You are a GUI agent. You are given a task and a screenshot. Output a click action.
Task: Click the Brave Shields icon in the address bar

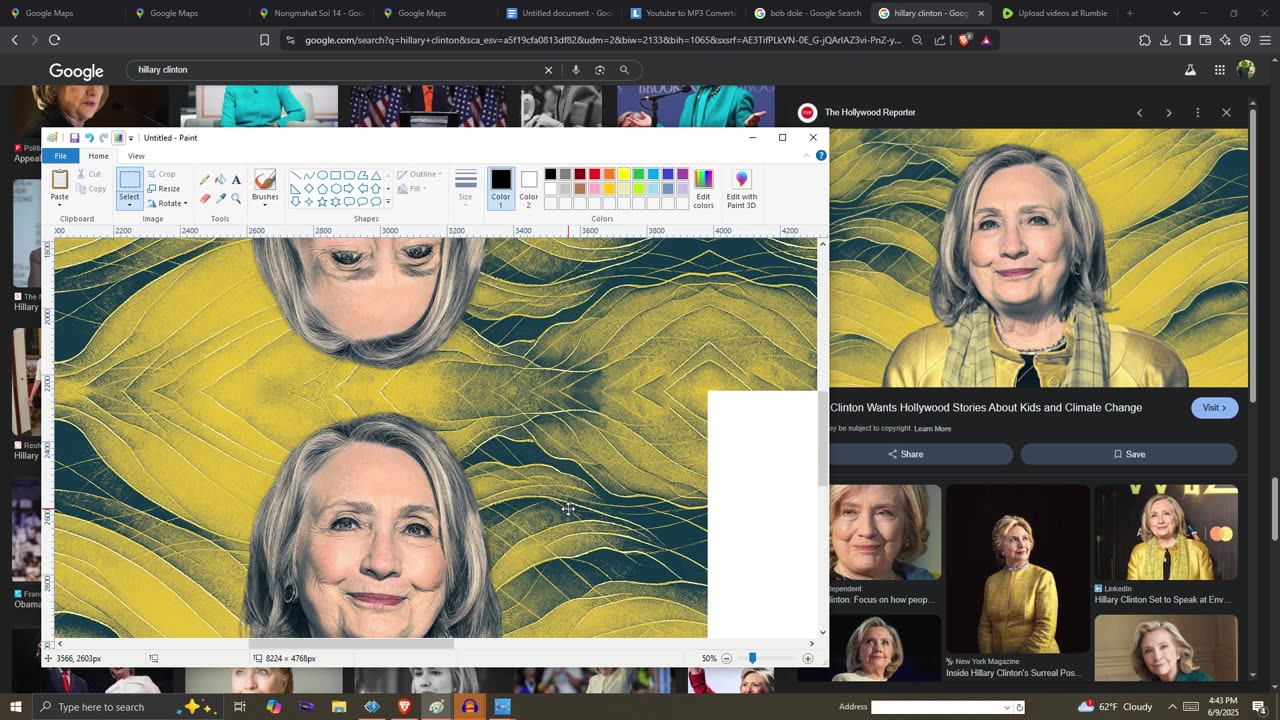coord(964,40)
